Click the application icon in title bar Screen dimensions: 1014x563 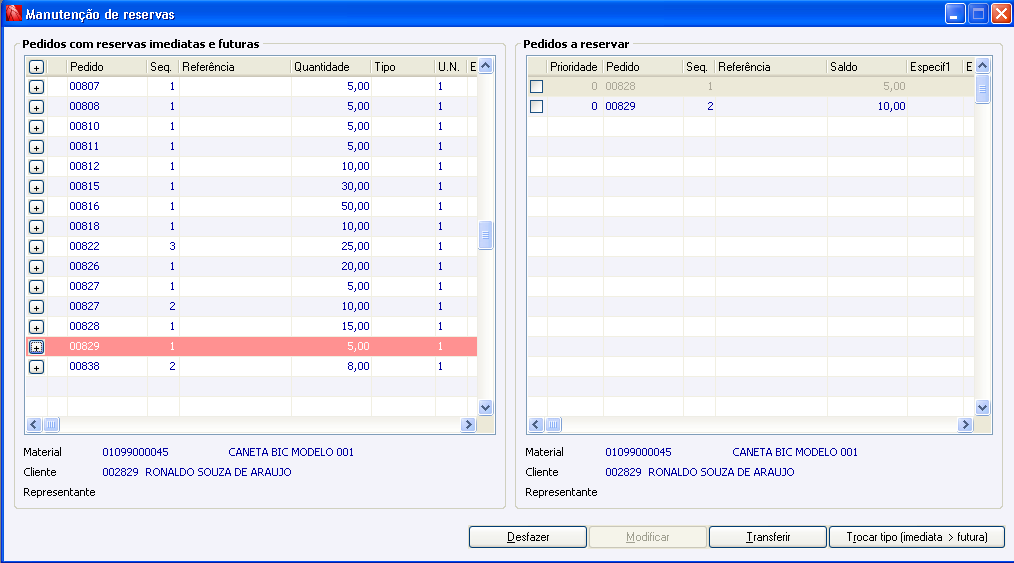tap(14, 13)
